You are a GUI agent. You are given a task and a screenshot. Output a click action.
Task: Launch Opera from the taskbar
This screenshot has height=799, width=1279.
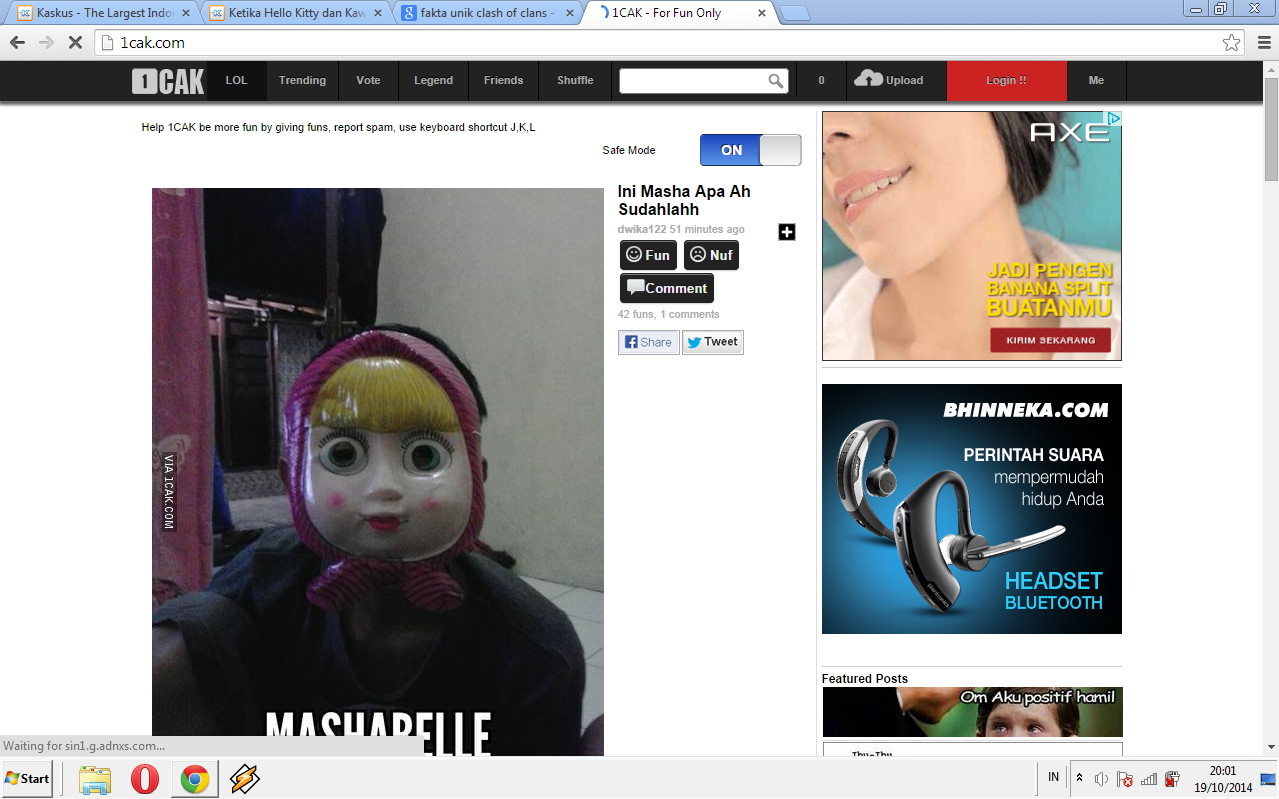(x=145, y=778)
